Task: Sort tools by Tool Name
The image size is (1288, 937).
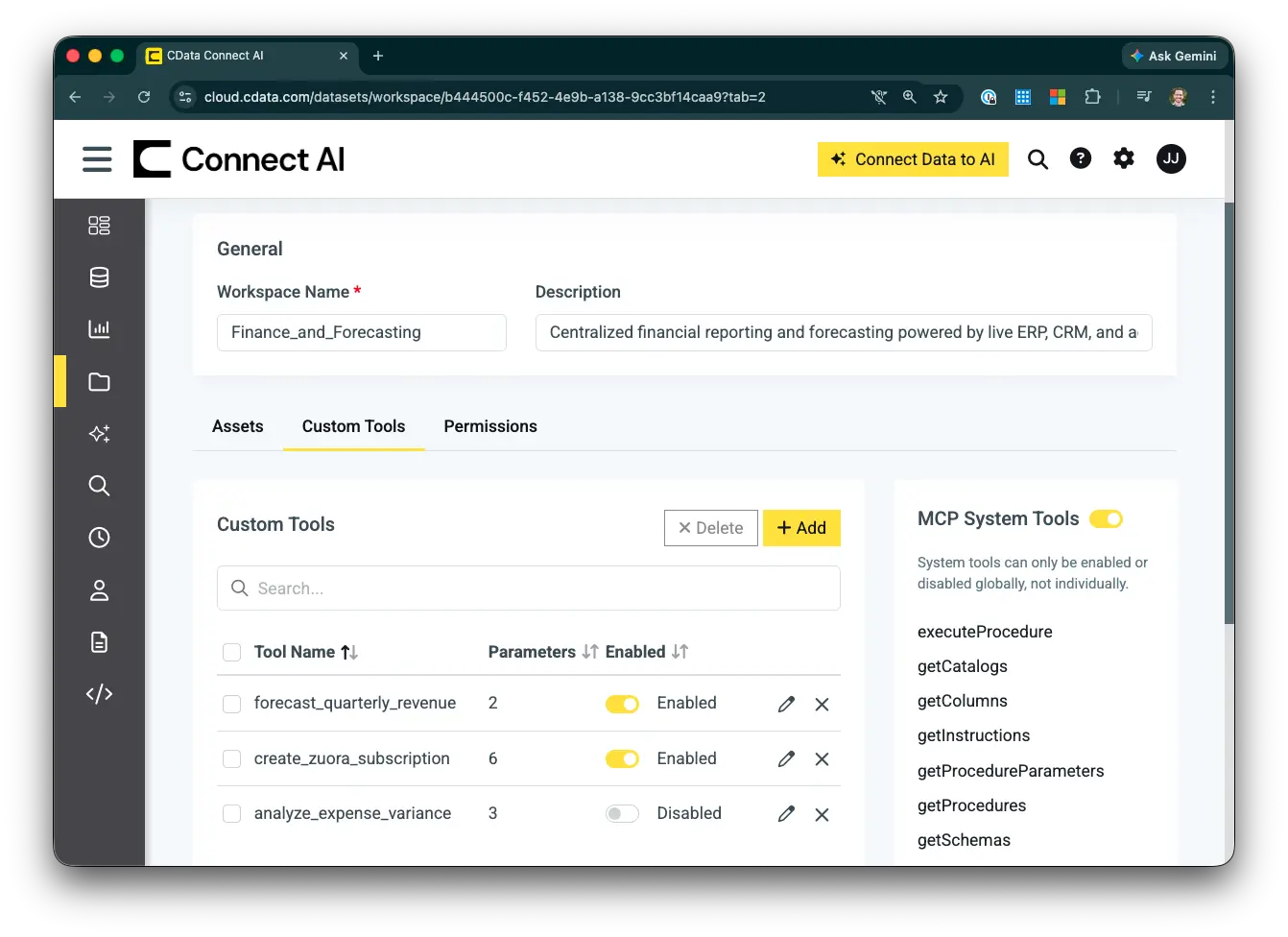Action: point(349,652)
